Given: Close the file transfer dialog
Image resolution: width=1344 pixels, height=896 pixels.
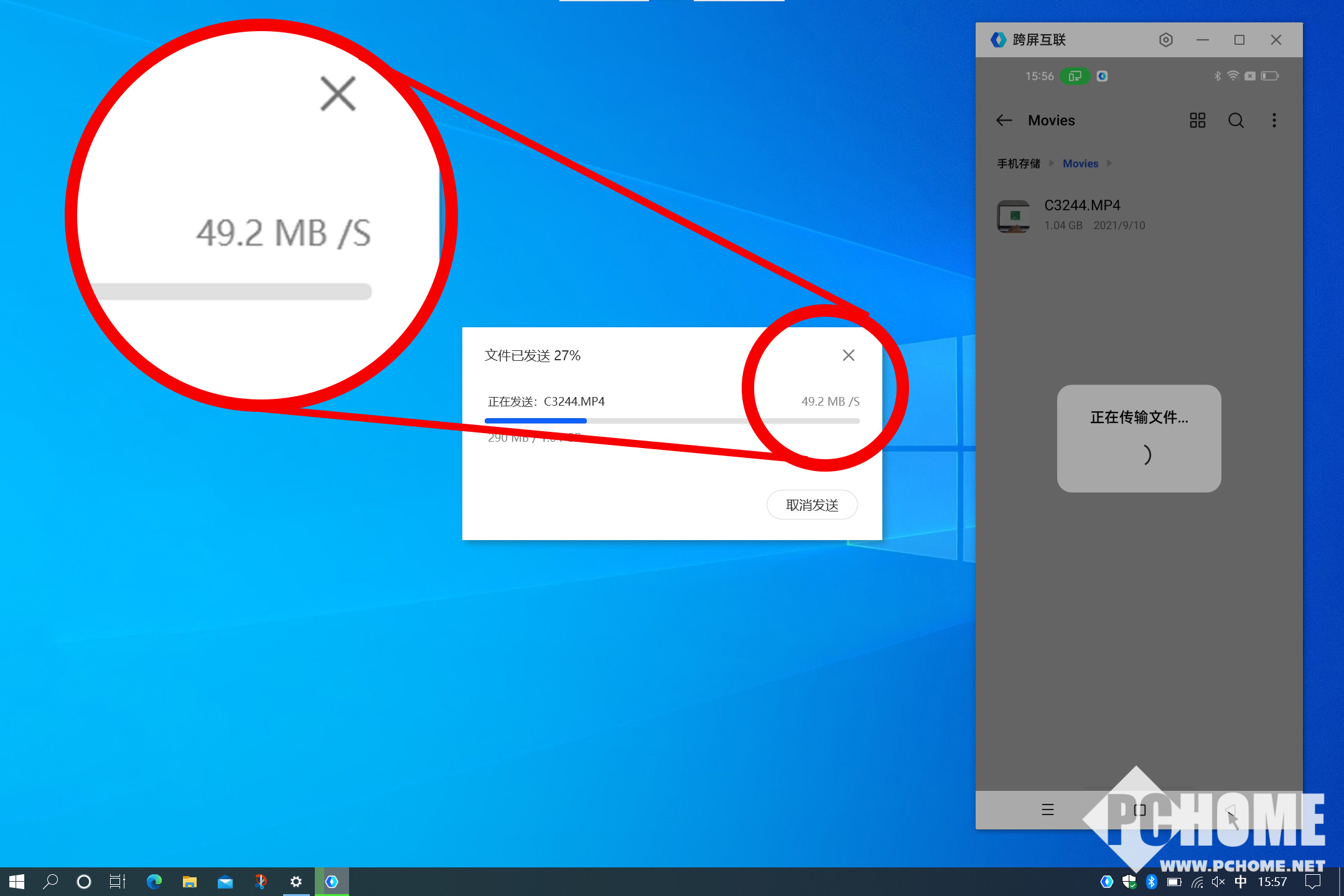Looking at the screenshot, I should point(848,355).
